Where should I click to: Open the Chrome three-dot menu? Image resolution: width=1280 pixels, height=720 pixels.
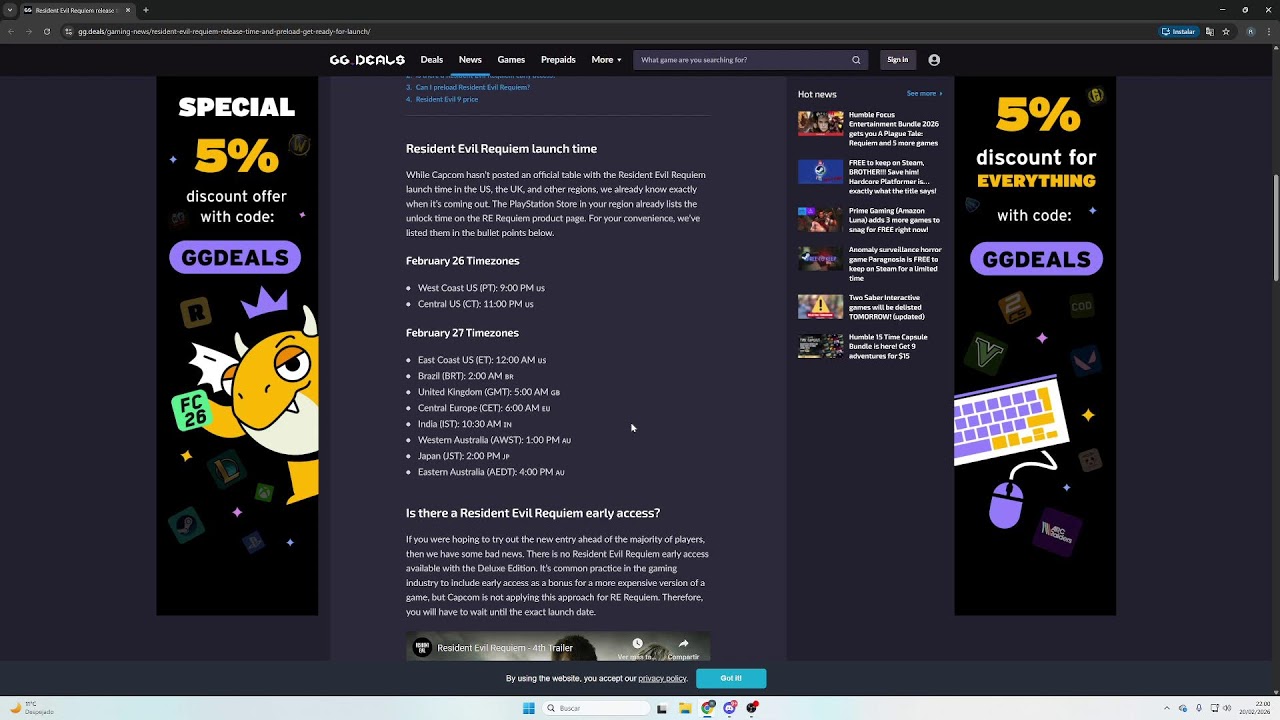pyautogui.click(x=1269, y=31)
